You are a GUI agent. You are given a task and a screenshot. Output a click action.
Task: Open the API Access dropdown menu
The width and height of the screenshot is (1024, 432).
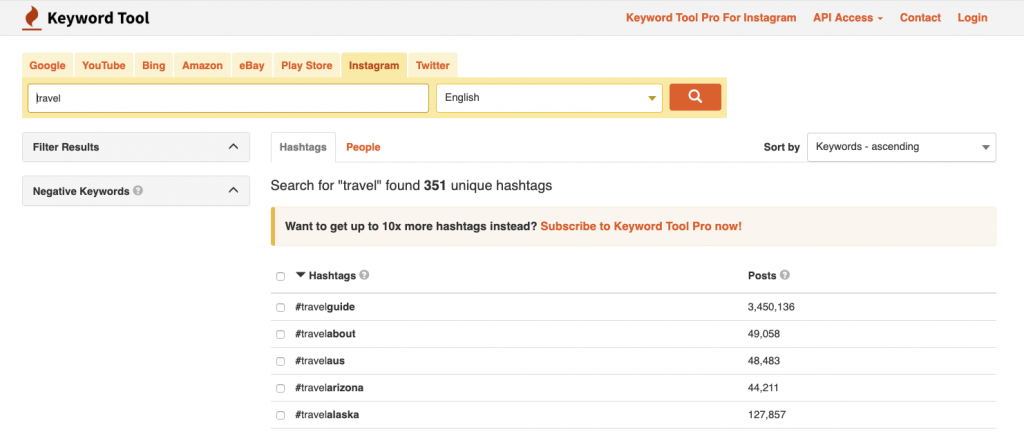pyautogui.click(x=848, y=18)
